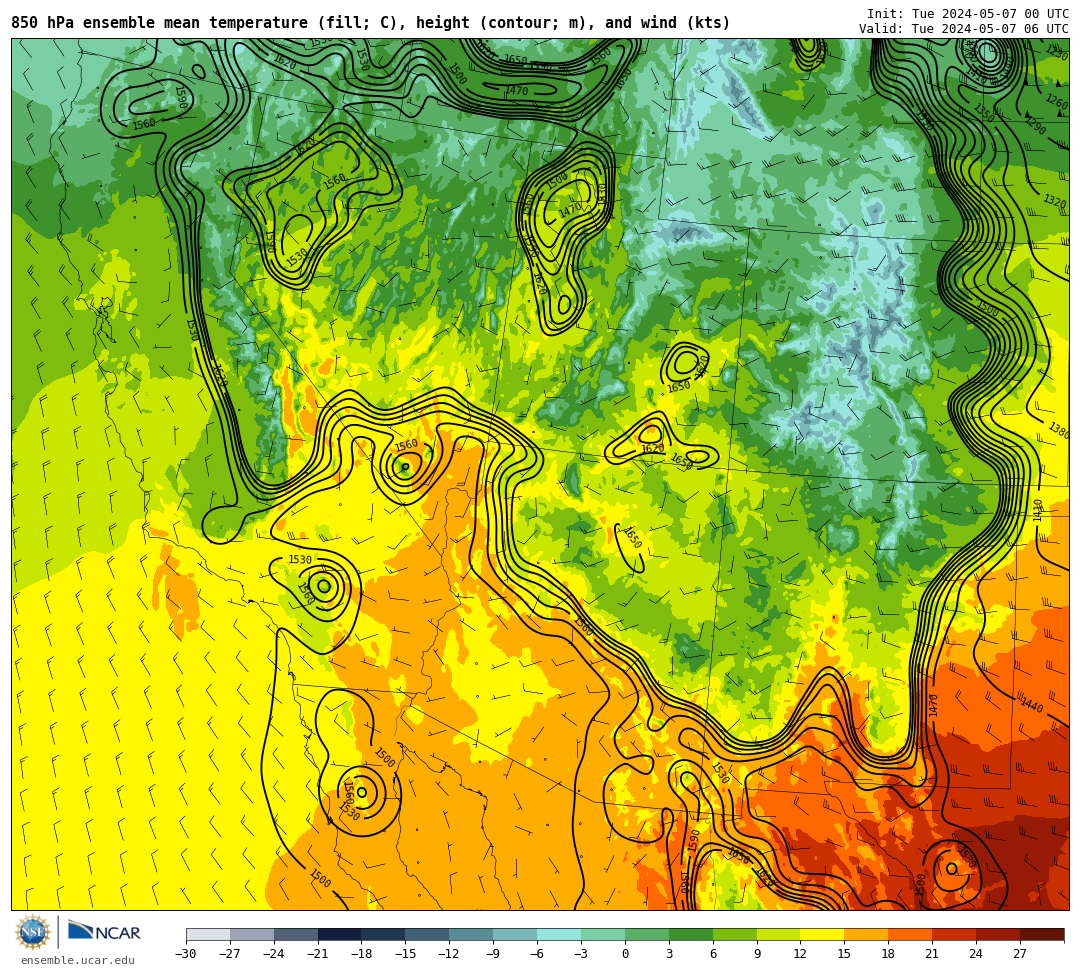Pick the green 3 to 6 colorbar swatch
1080x973 pixels.
point(691,934)
